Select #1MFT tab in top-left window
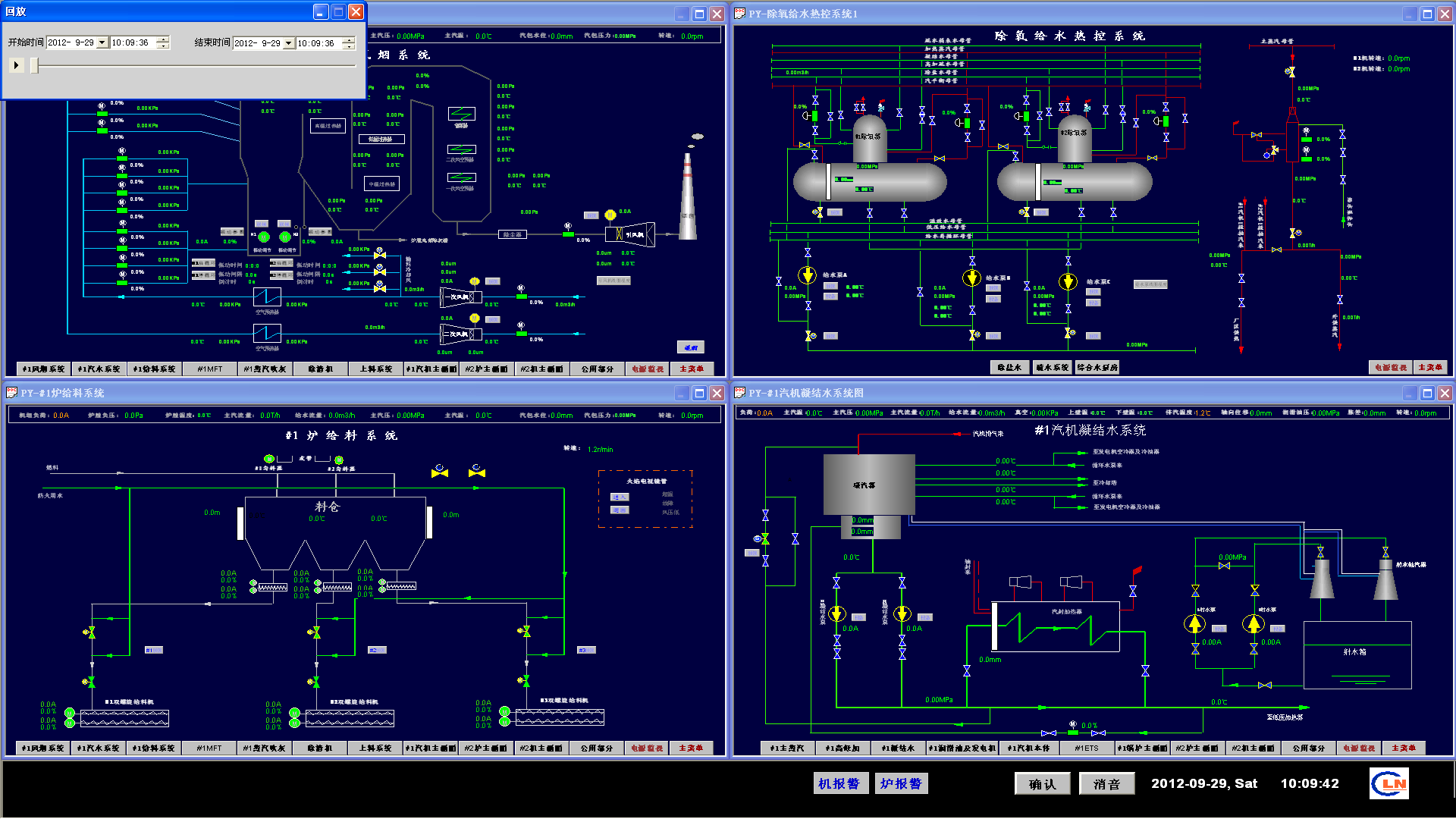Screen dimensions: 1456x819 210,369
